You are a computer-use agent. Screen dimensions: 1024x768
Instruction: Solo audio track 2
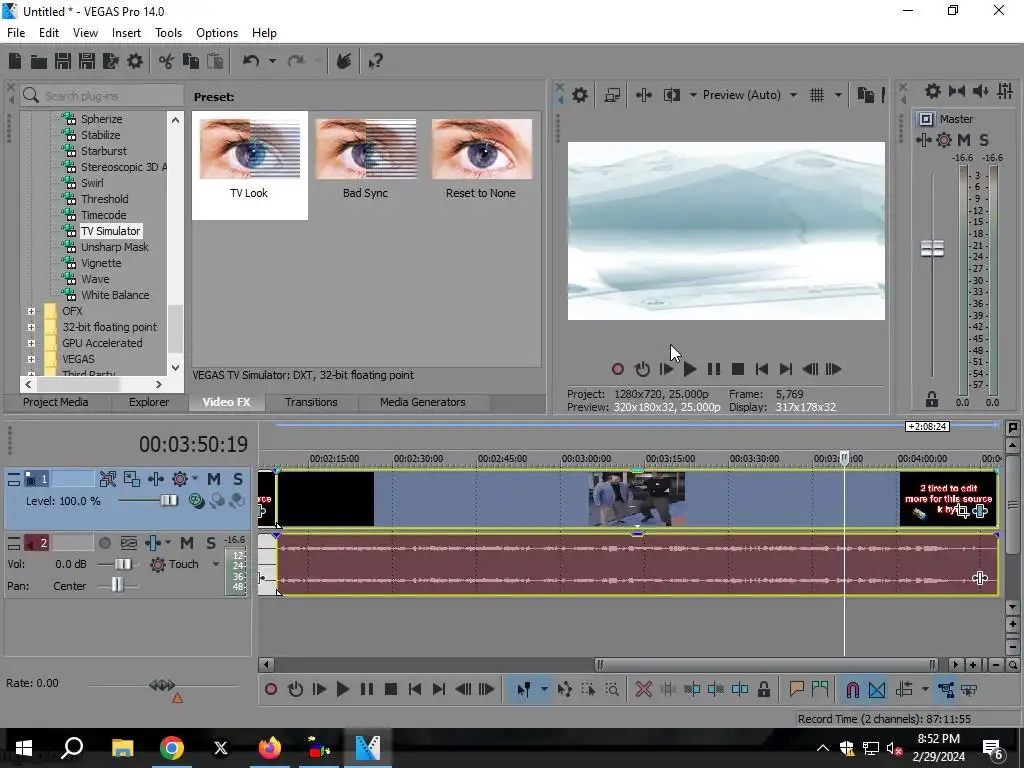point(210,543)
